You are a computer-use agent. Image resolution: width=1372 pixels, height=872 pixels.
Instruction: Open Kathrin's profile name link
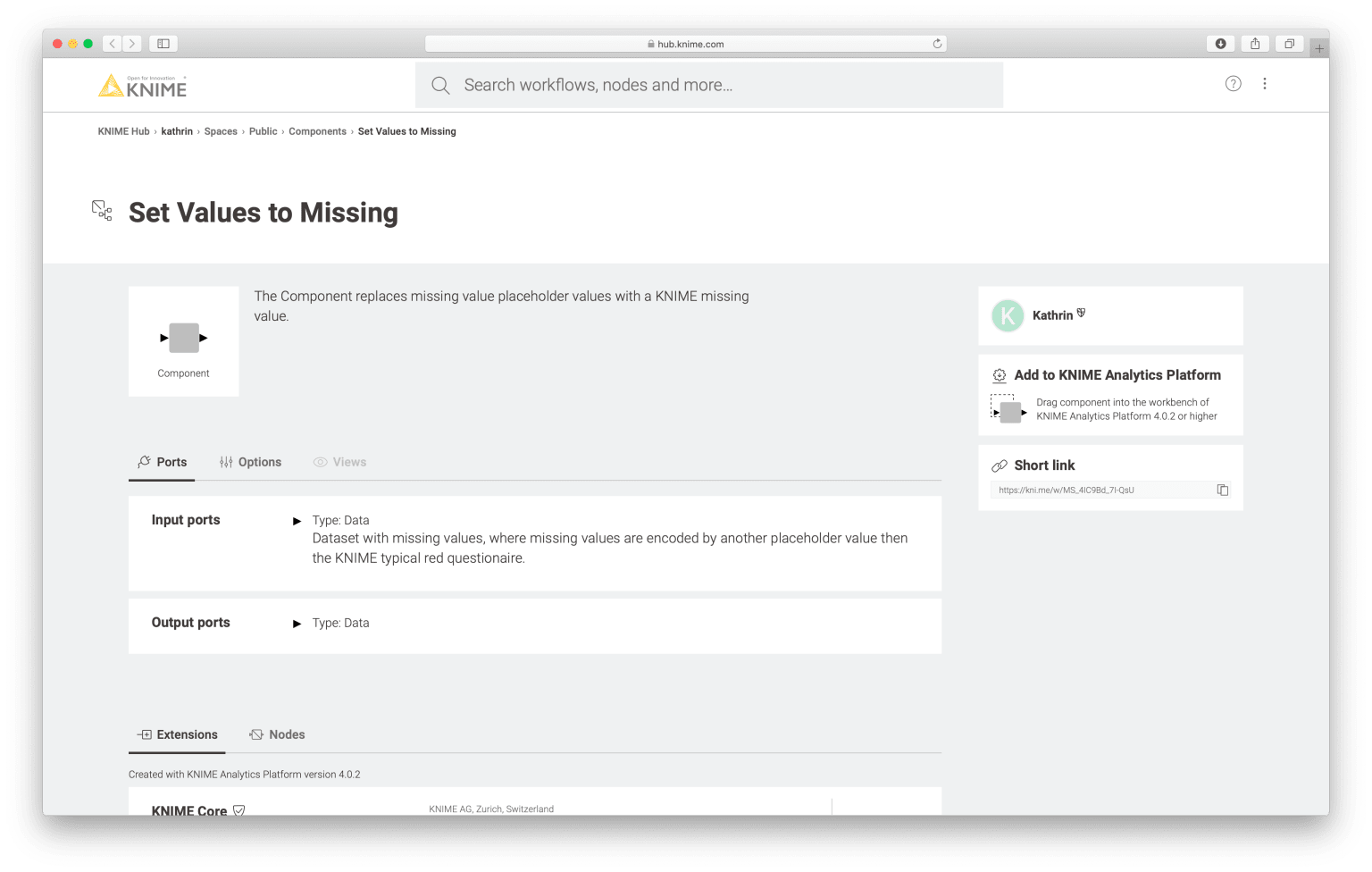pos(1052,315)
